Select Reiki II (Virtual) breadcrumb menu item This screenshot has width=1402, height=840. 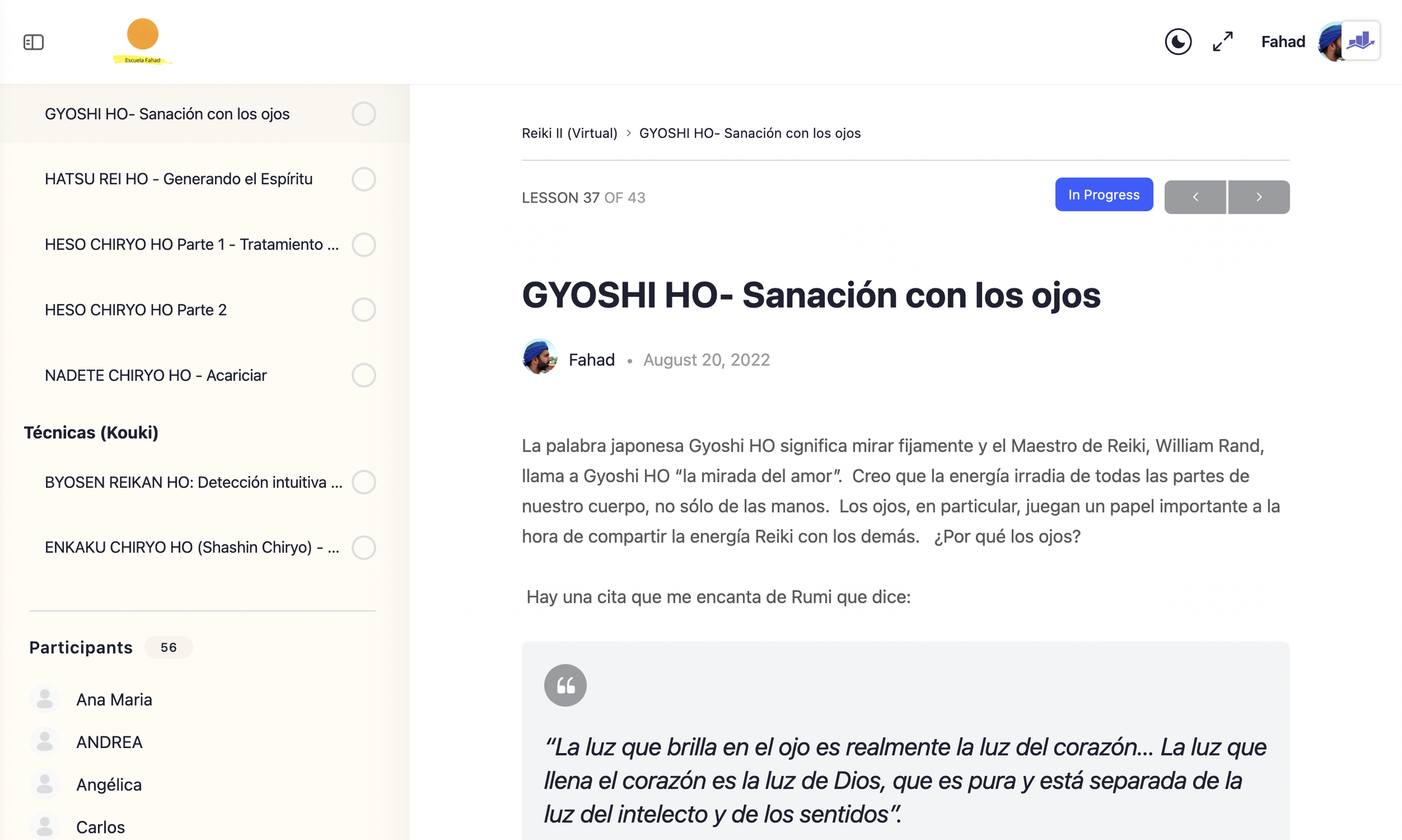570,132
